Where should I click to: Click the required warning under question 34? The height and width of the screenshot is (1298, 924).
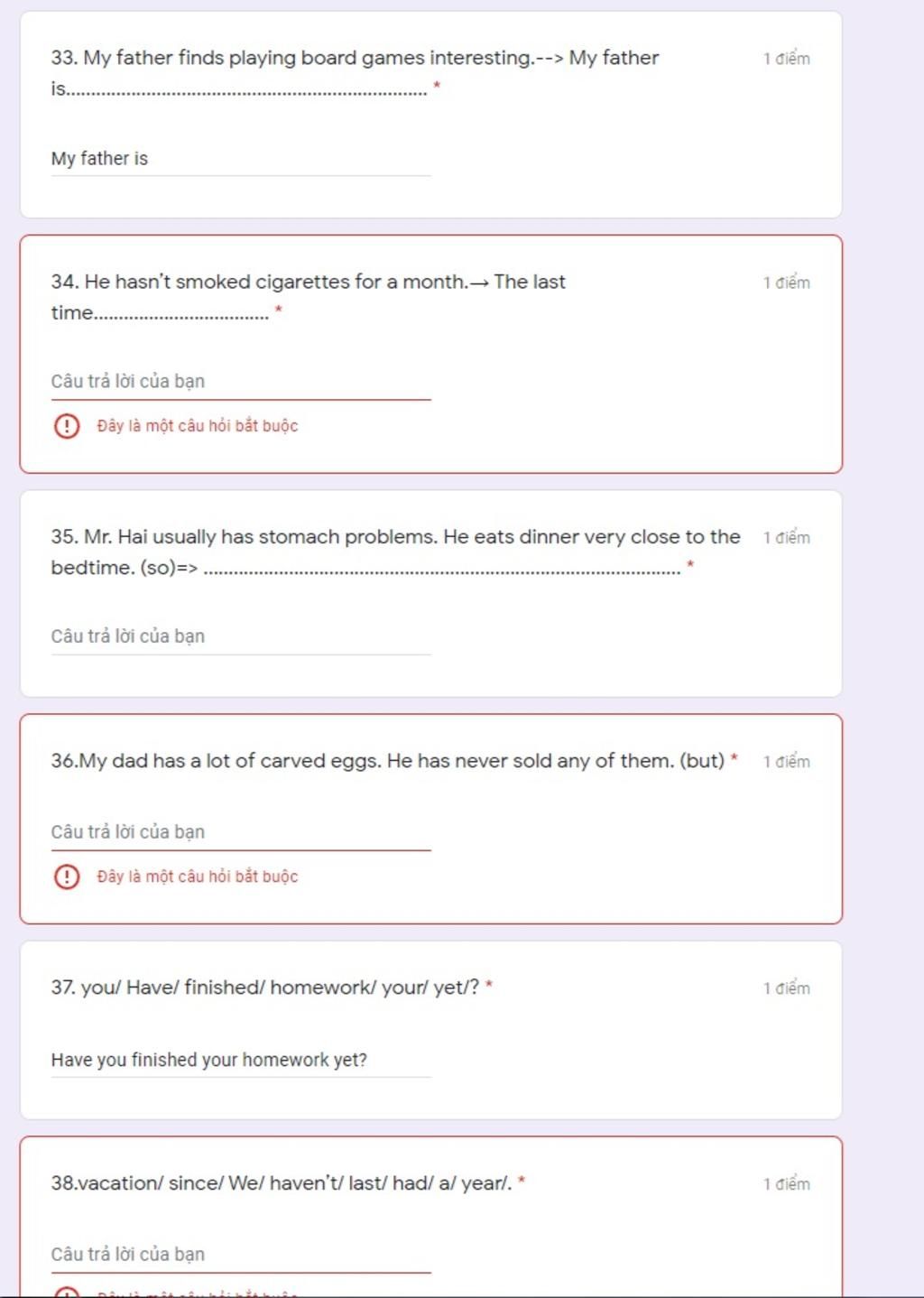click(198, 426)
